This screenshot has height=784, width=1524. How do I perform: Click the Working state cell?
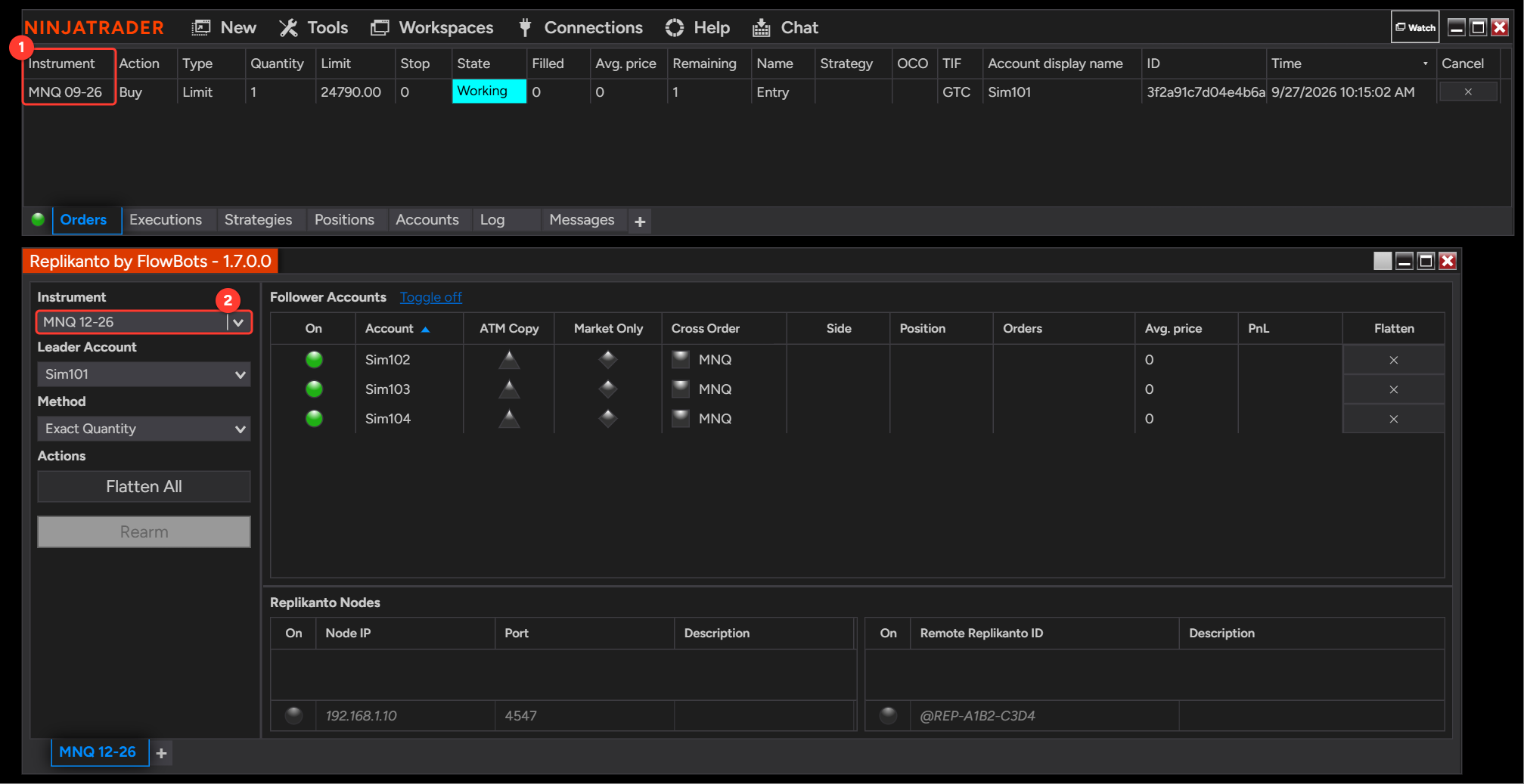[489, 91]
